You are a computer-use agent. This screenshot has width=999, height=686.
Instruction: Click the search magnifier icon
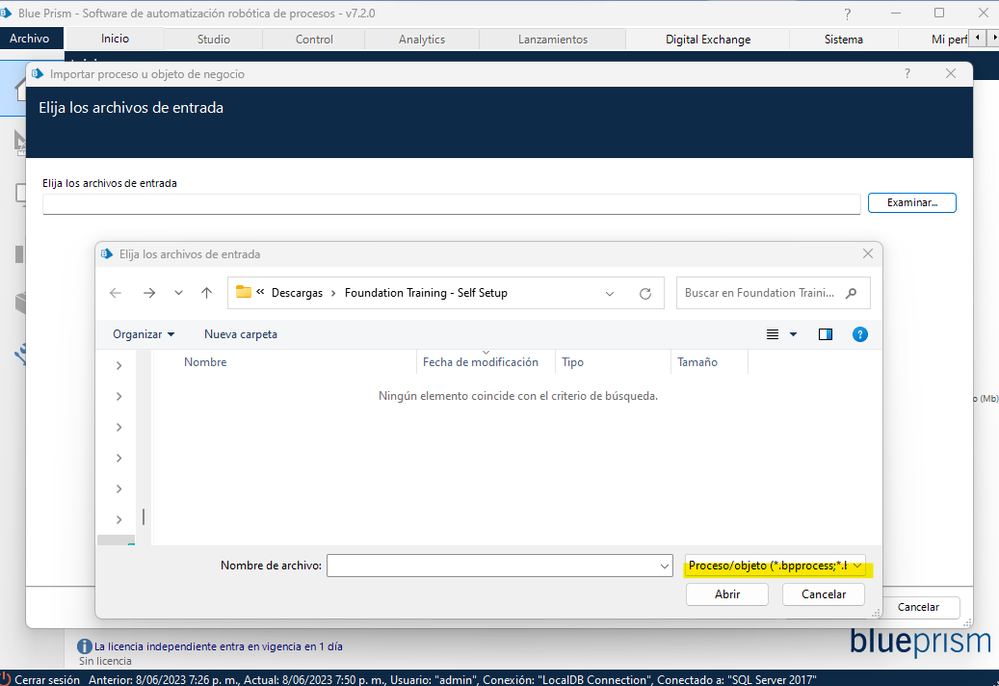(x=851, y=293)
